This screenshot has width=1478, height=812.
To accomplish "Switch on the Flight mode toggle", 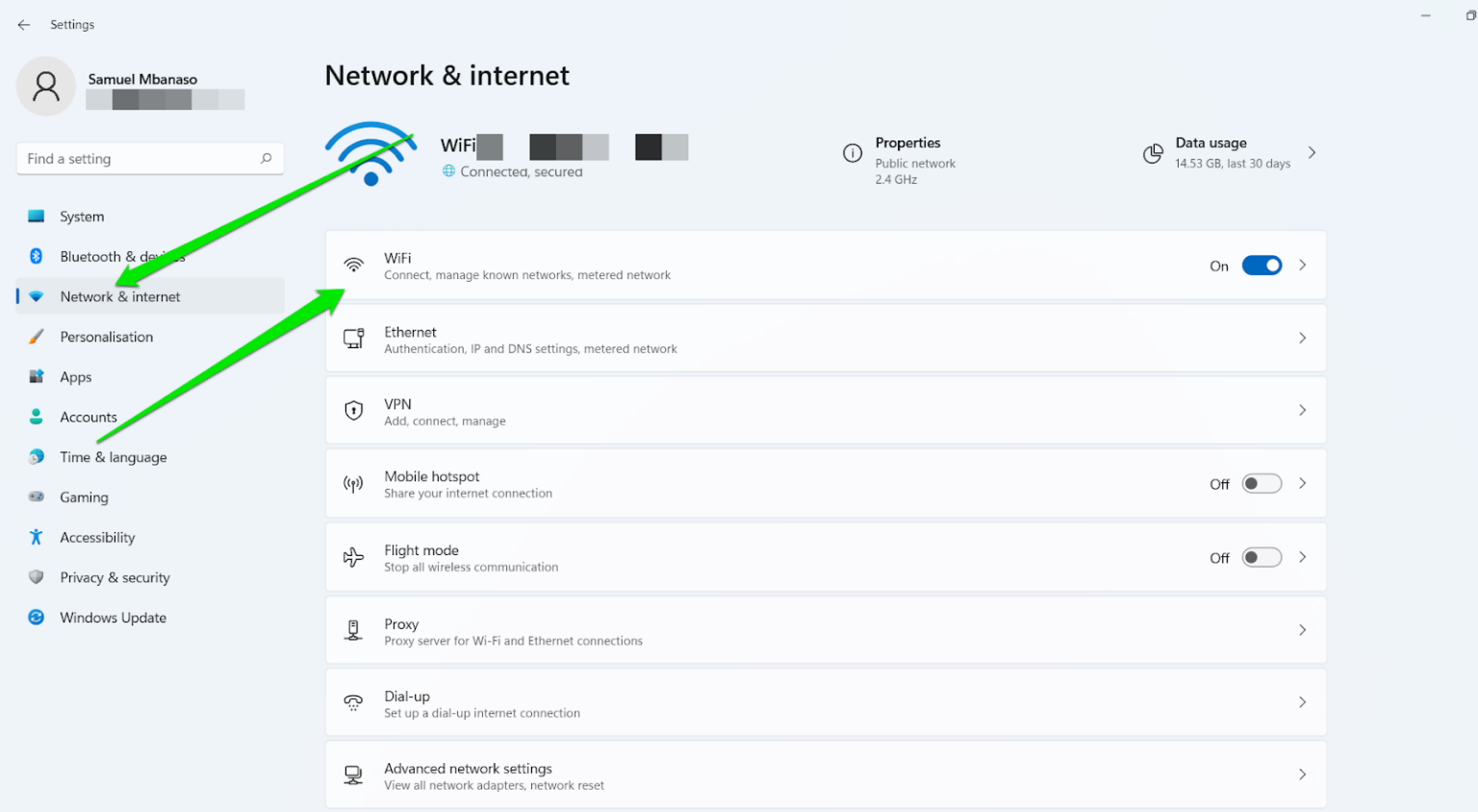I will tap(1261, 558).
